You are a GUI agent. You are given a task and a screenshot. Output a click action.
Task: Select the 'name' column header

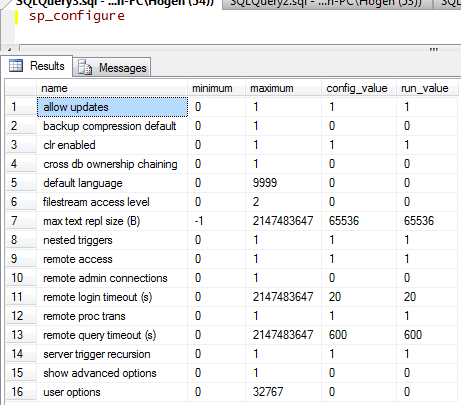(x=112, y=88)
